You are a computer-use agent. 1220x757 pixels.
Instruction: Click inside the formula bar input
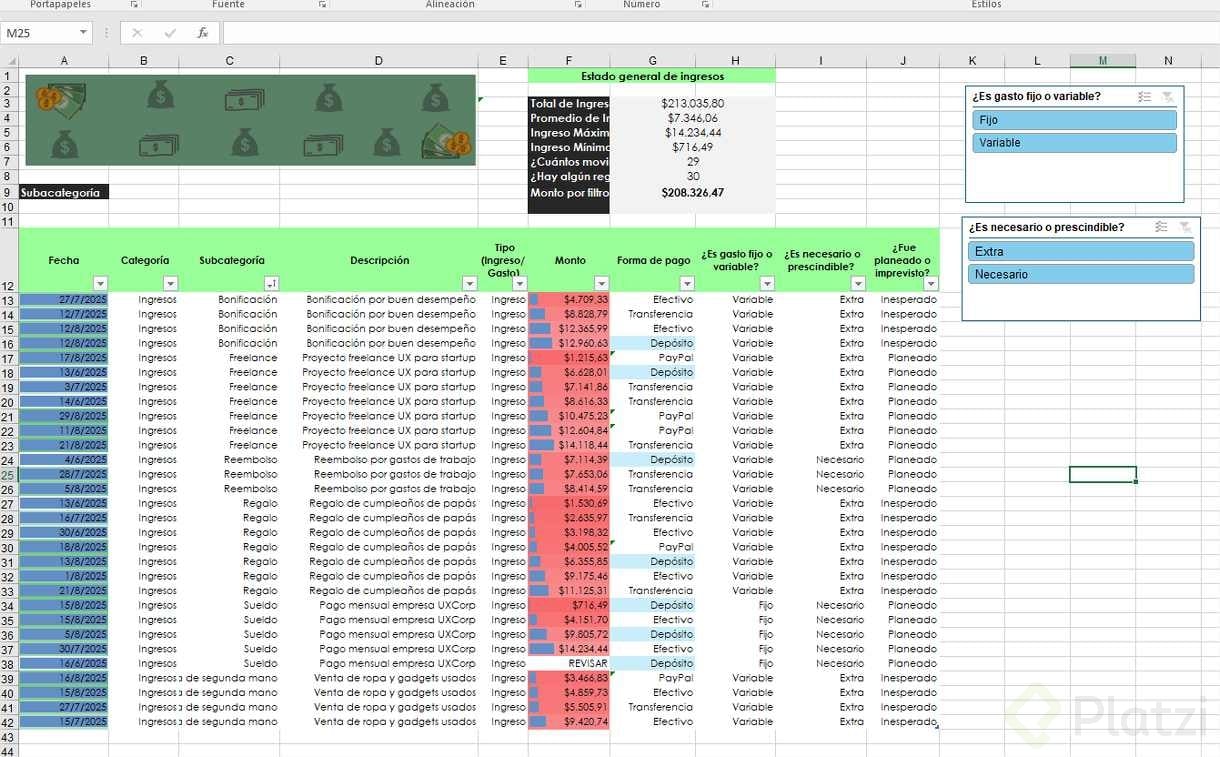720,33
